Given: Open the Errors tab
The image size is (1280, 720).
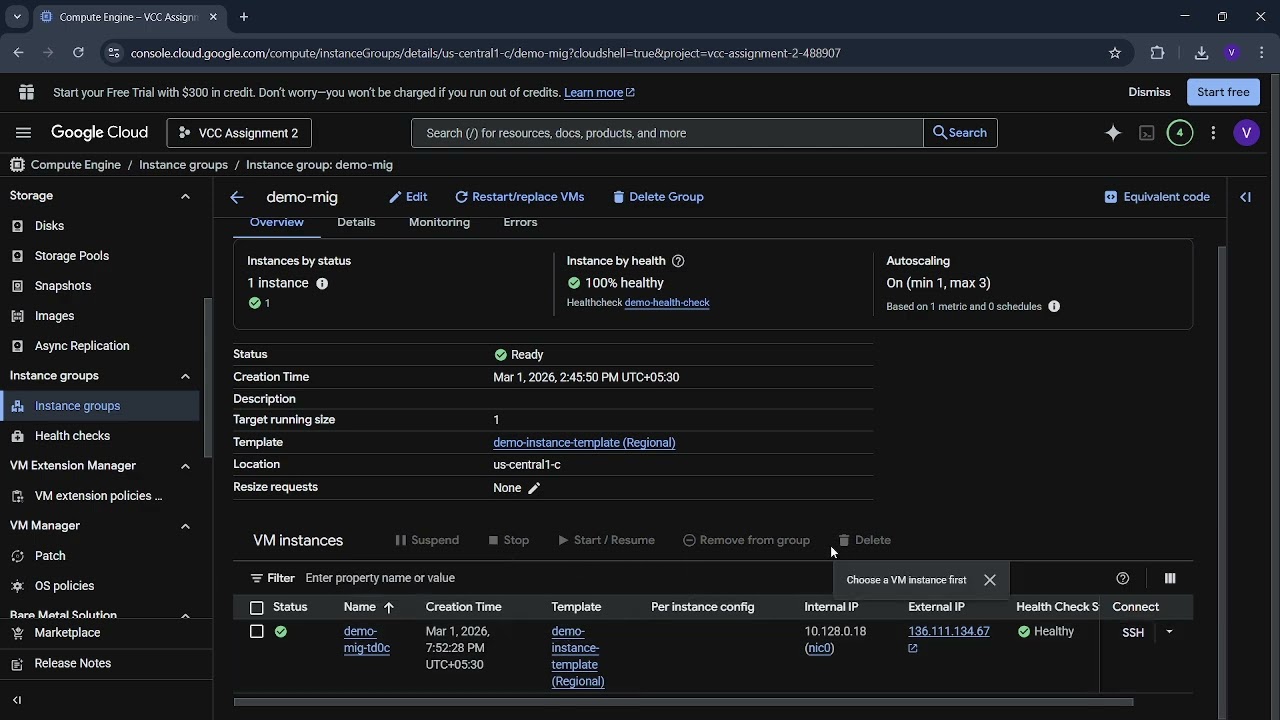Looking at the screenshot, I should (520, 222).
